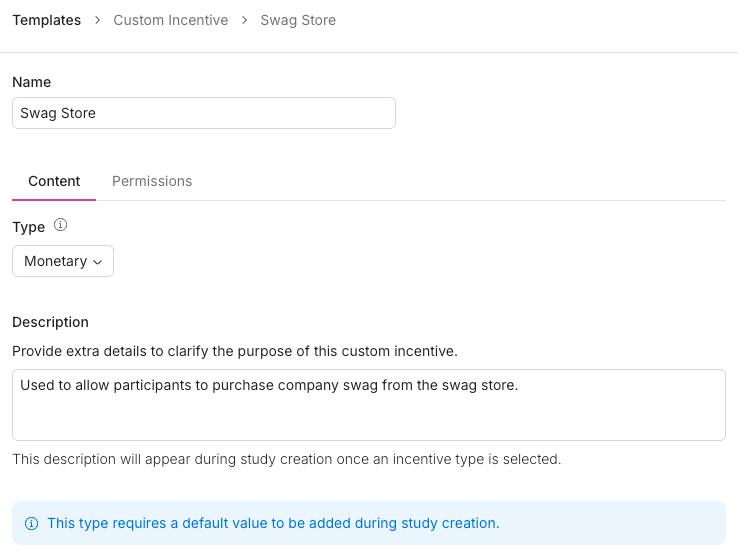
Task: Click the info icon next to Type
Action: click(x=60, y=225)
